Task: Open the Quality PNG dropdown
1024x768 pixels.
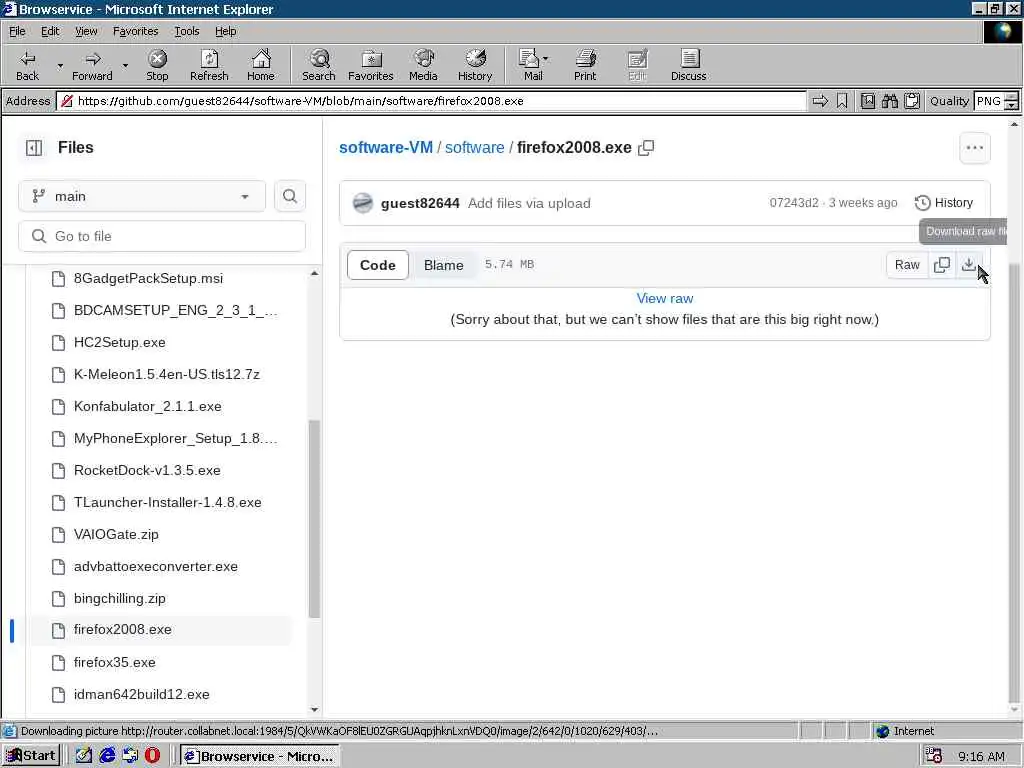Action: point(1012,101)
